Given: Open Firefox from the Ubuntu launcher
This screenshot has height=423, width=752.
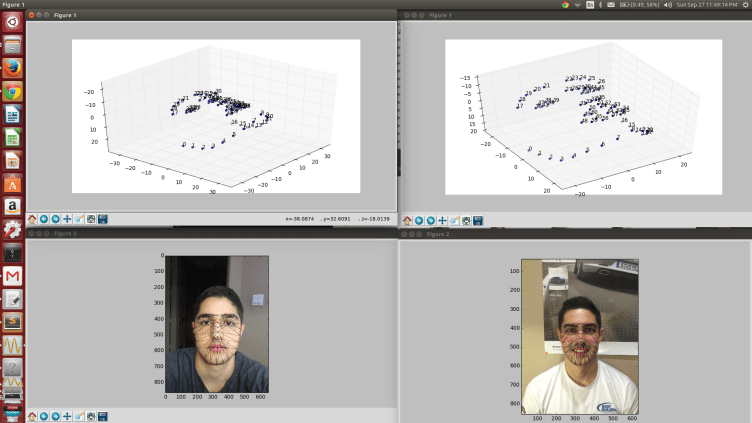Looking at the screenshot, I should (x=12, y=68).
